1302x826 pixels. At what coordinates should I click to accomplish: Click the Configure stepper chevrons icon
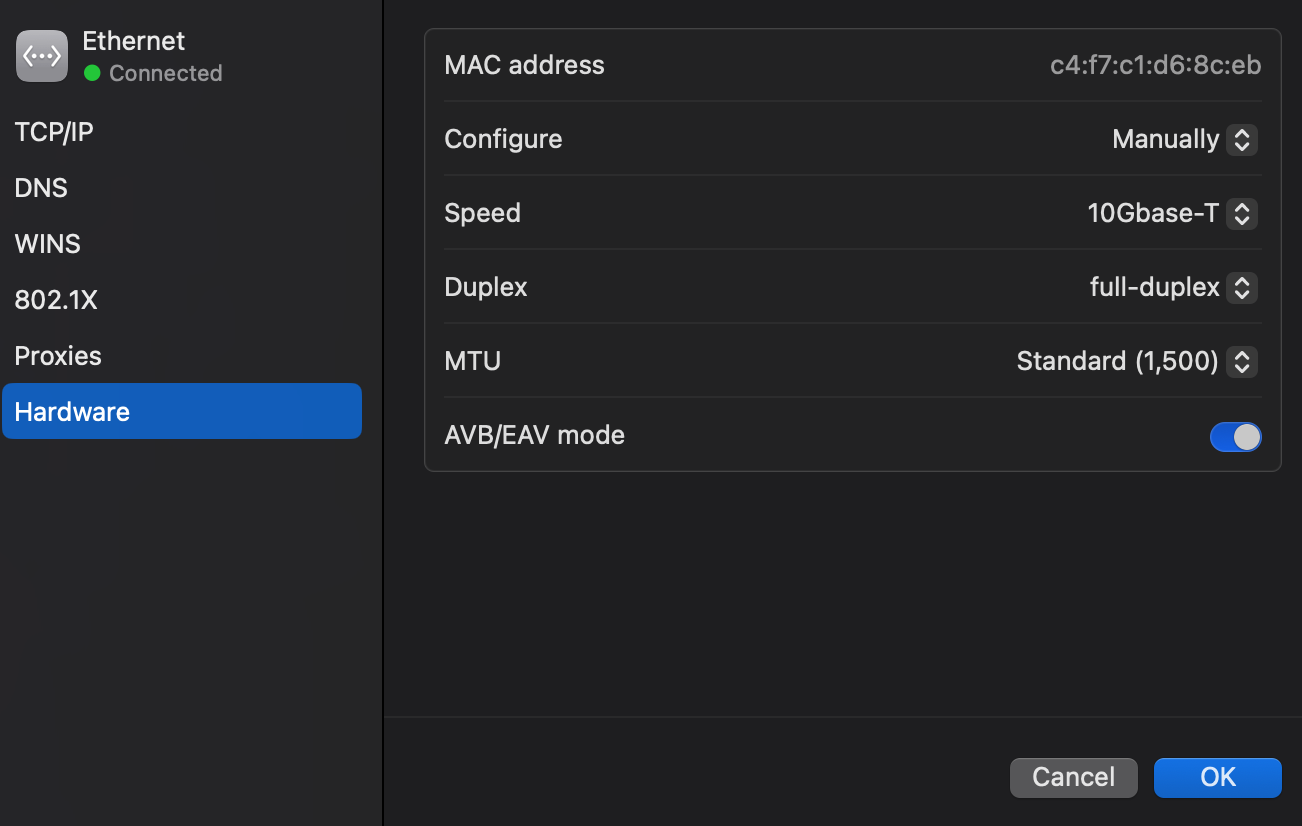click(x=1241, y=139)
